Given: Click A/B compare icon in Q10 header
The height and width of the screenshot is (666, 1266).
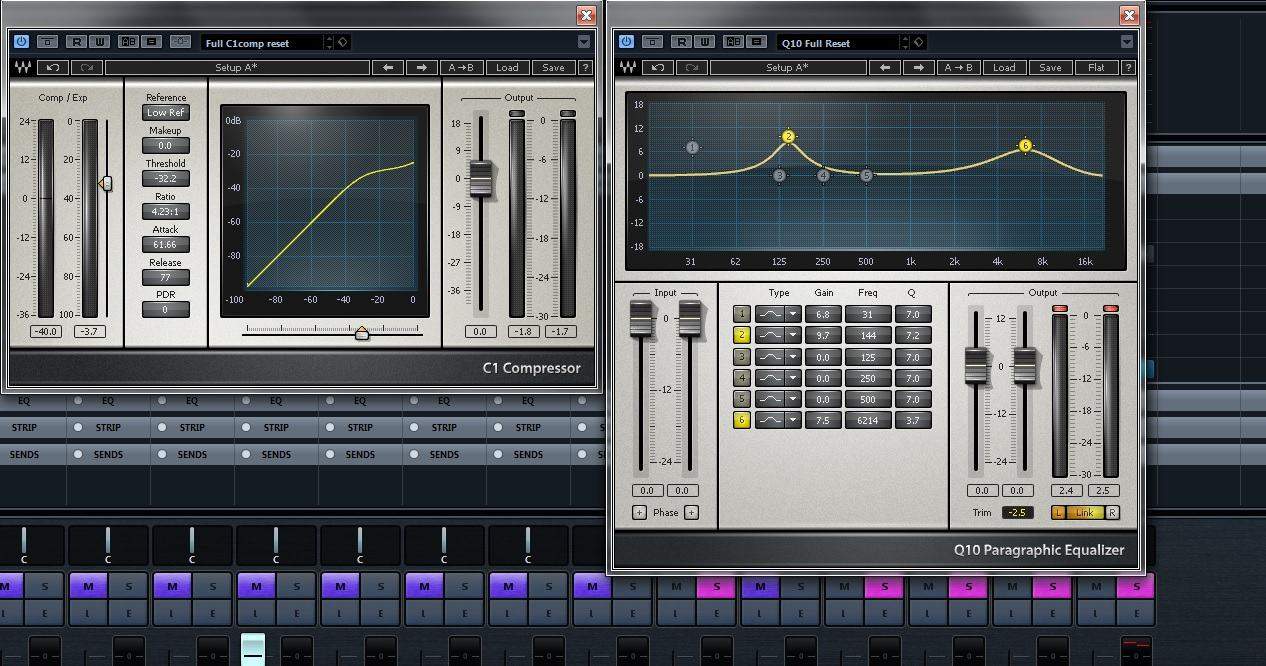Looking at the screenshot, I should pos(733,42).
